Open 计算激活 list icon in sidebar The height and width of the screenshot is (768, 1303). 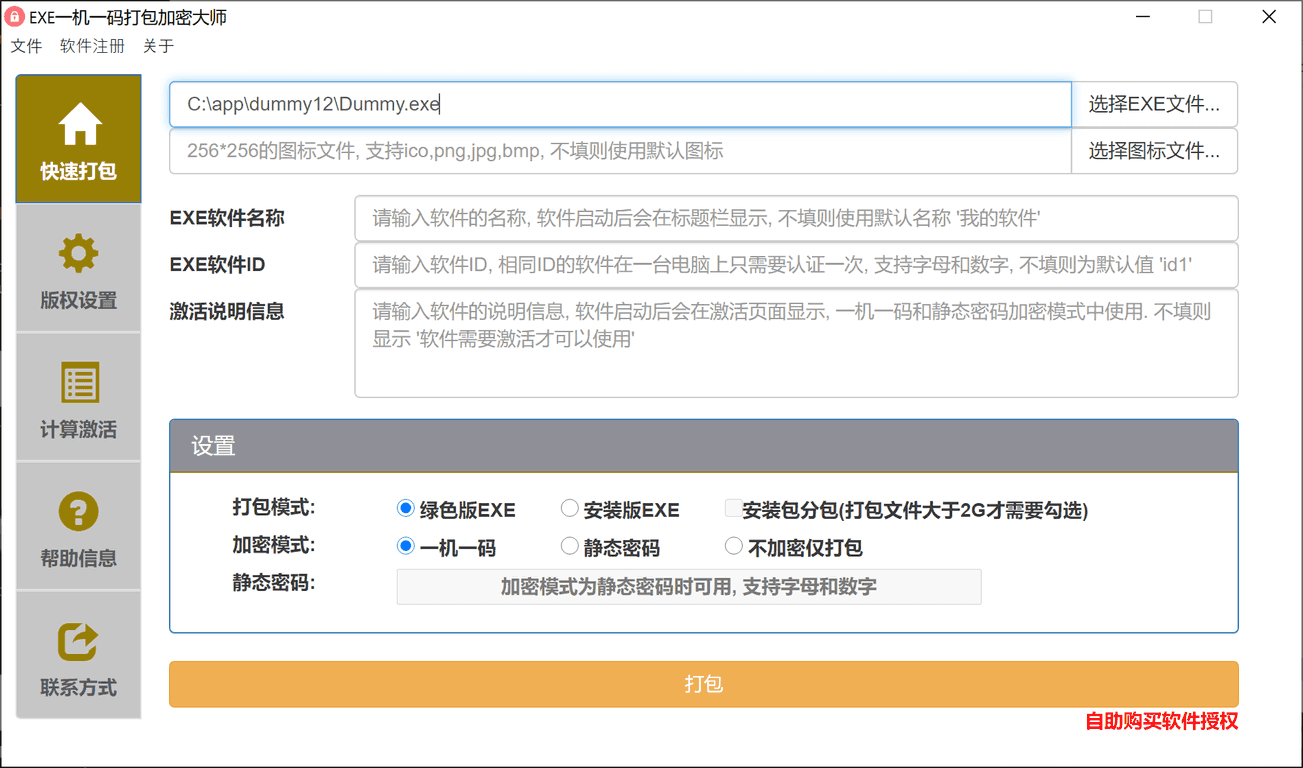click(x=79, y=383)
